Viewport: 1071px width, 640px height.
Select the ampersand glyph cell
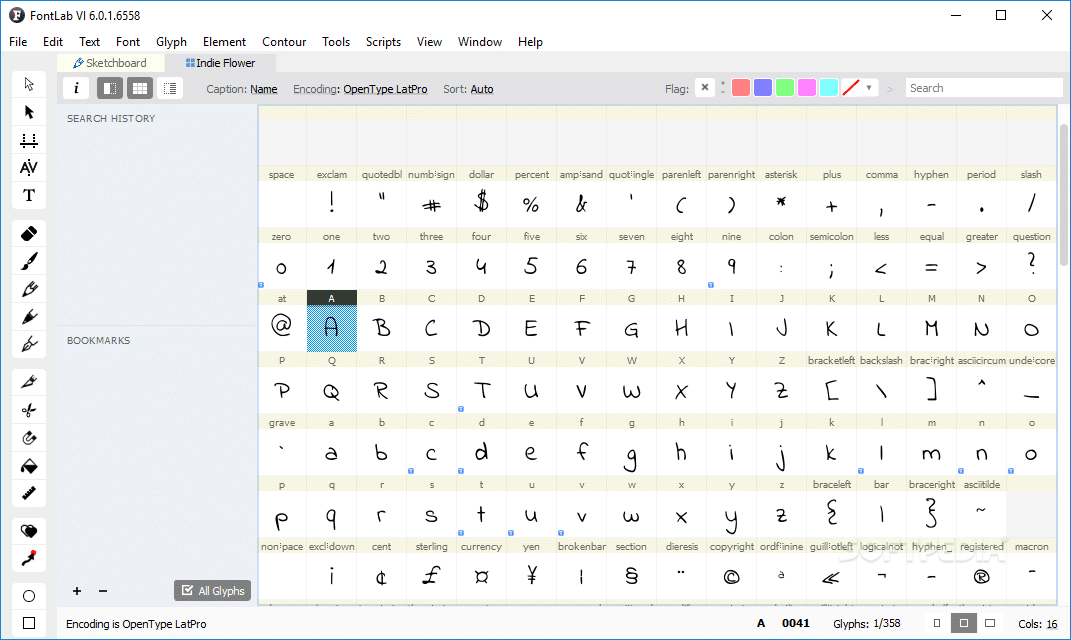581,197
